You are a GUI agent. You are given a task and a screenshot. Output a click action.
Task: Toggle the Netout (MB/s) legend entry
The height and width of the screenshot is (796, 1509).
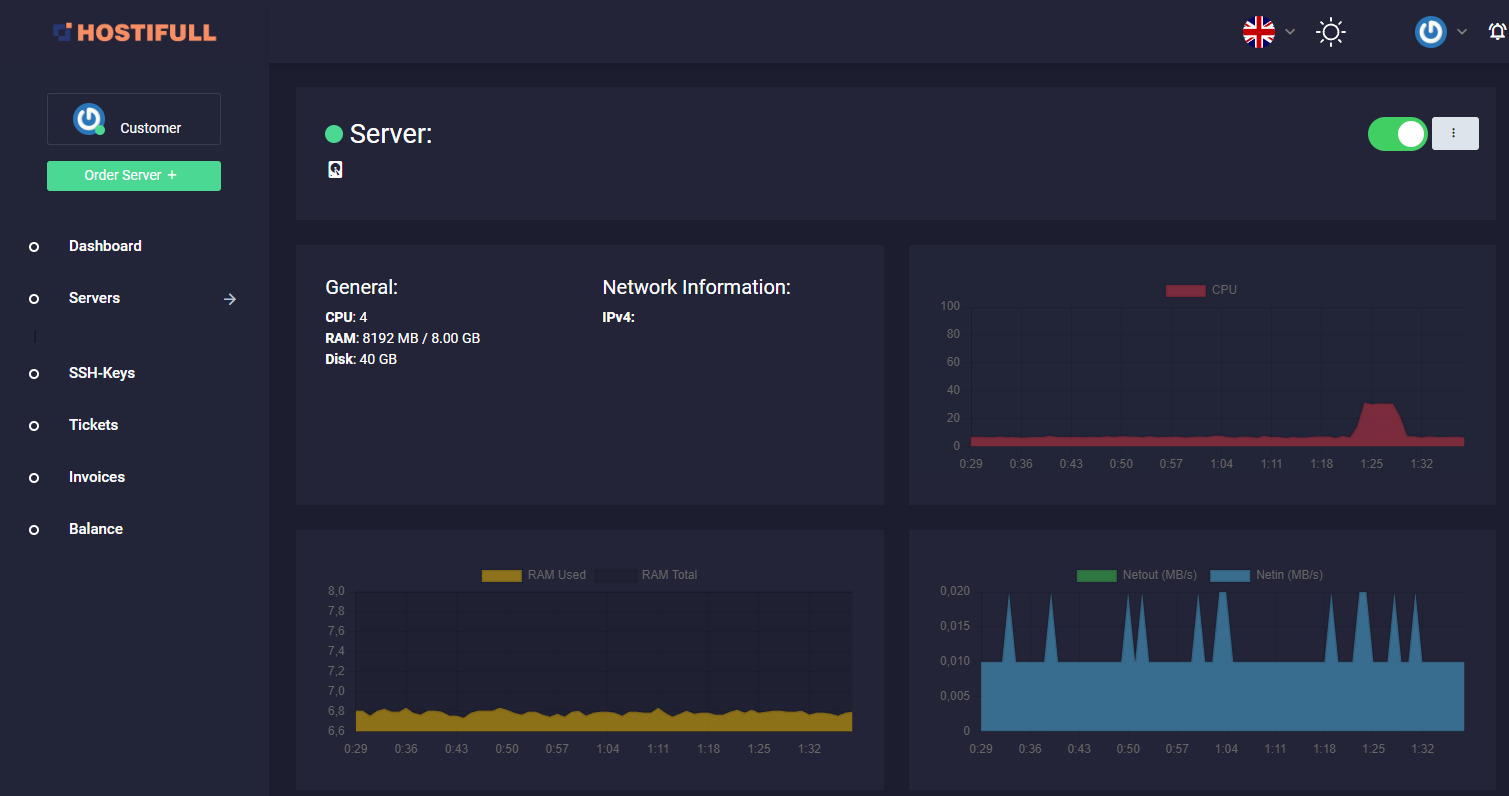[x=1138, y=575]
